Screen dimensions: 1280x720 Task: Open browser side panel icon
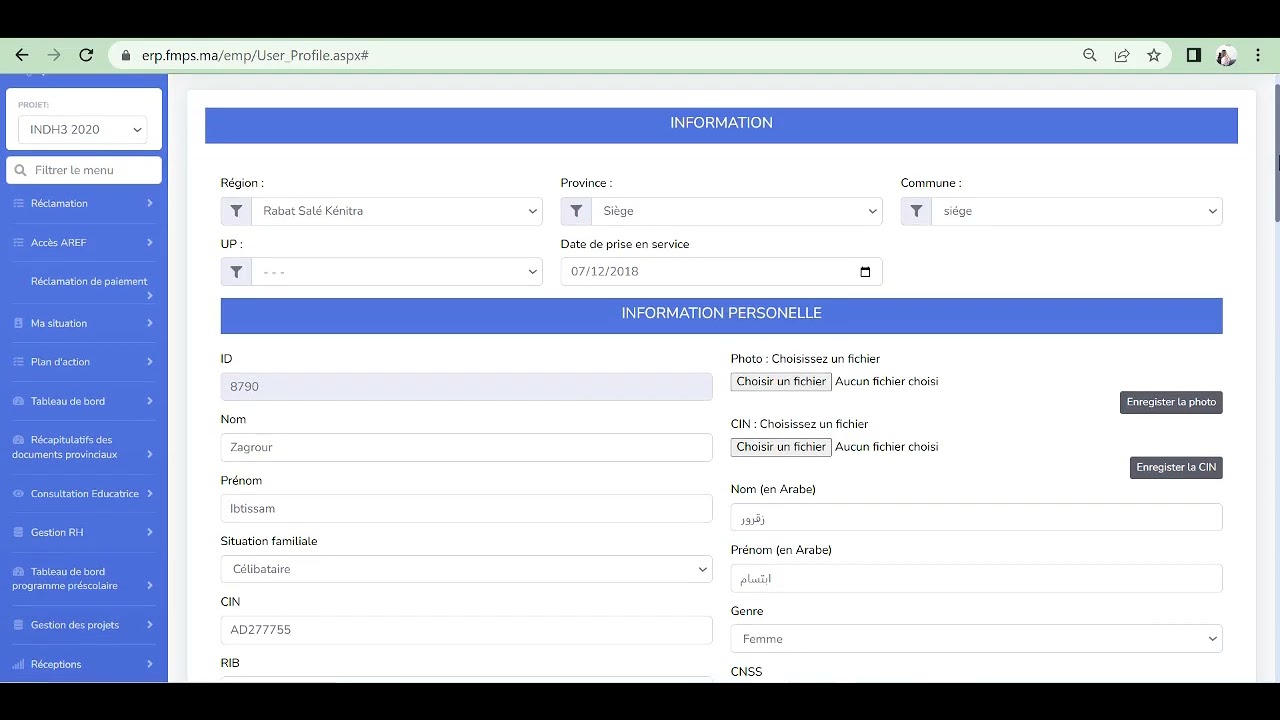[1194, 55]
